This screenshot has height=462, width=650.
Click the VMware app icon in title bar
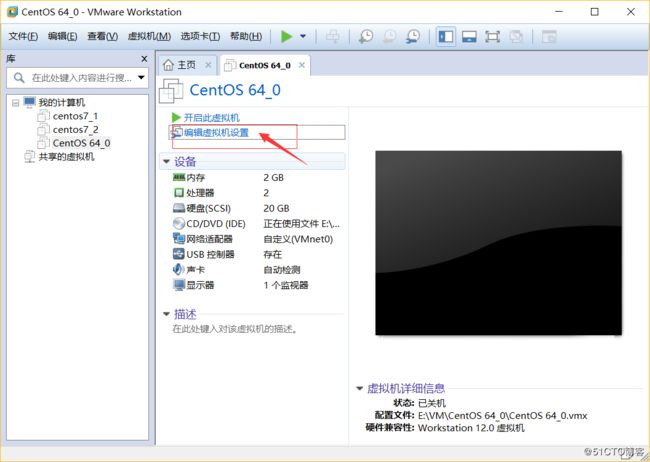click(x=12, y=12)
